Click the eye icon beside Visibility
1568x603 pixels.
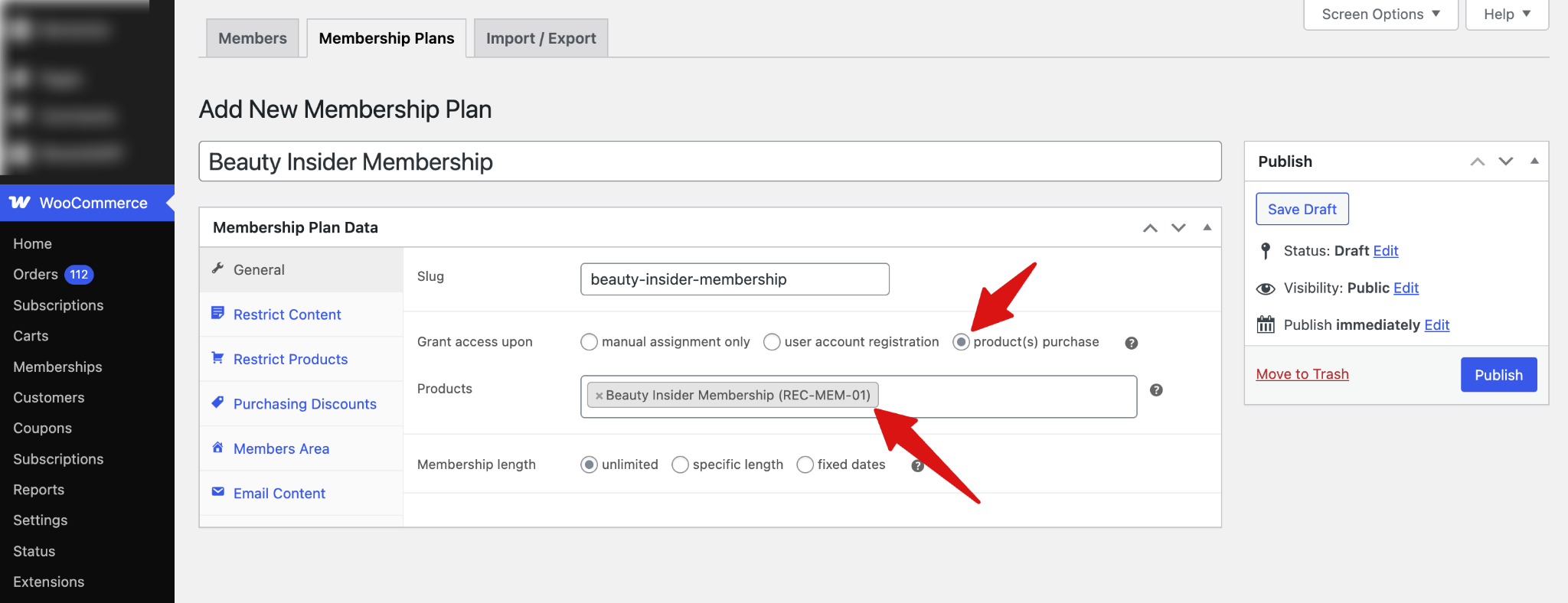[1266, 288]
